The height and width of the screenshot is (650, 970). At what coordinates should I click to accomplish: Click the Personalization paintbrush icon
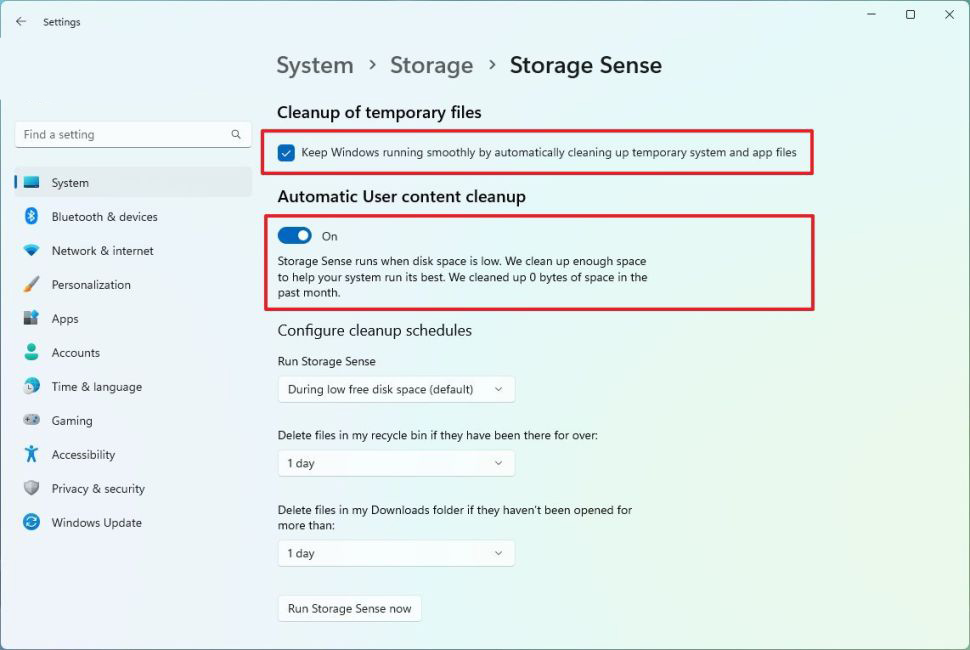tap(31, 285)
